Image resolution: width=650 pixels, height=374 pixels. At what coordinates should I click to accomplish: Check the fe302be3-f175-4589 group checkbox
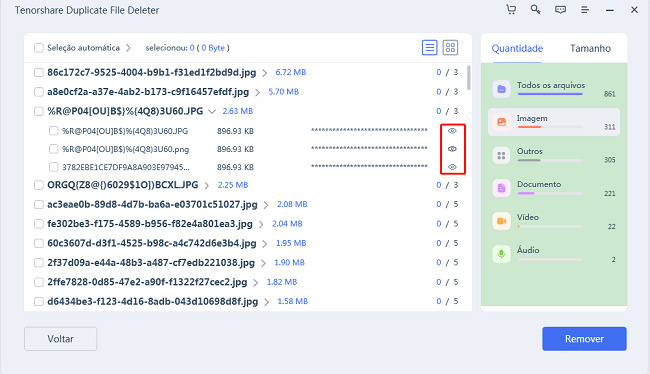pos(39,224)
